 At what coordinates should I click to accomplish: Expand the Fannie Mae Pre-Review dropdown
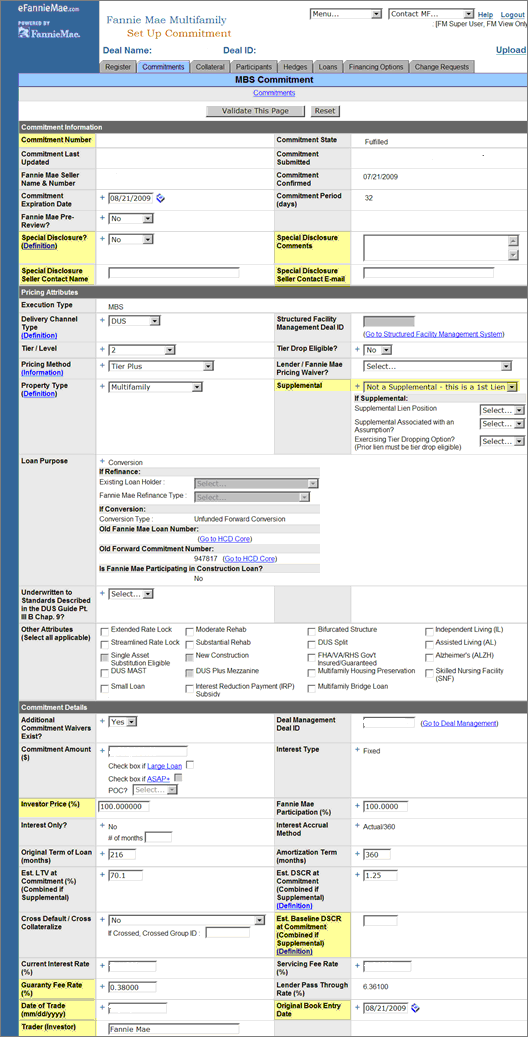[131, 218]
